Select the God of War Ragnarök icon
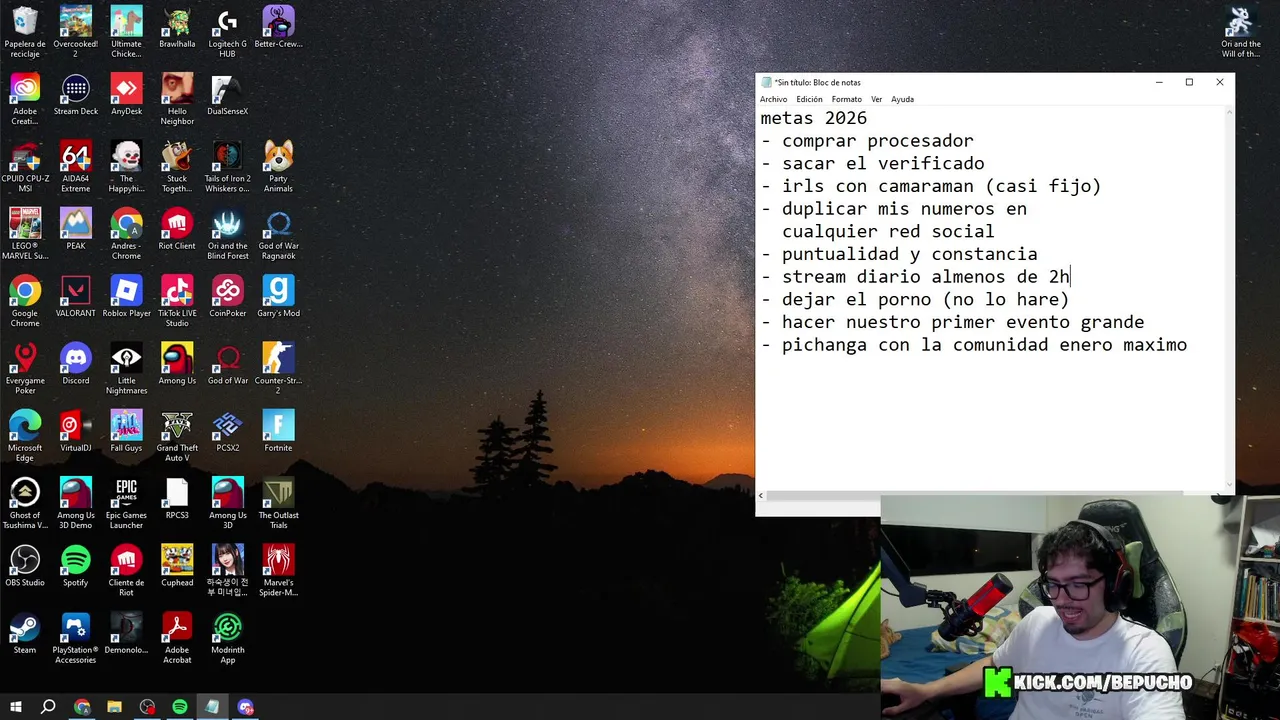 pos(278,234)
